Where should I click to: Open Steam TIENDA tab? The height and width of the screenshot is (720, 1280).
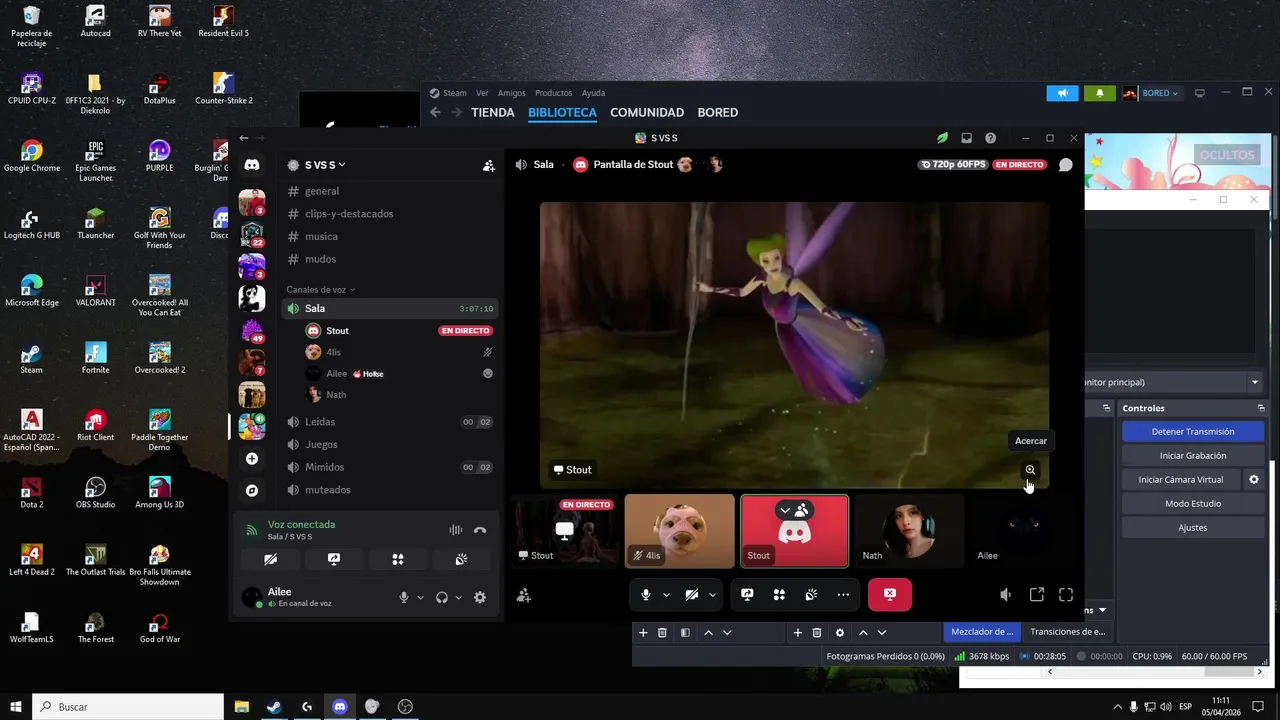point(493,113)
